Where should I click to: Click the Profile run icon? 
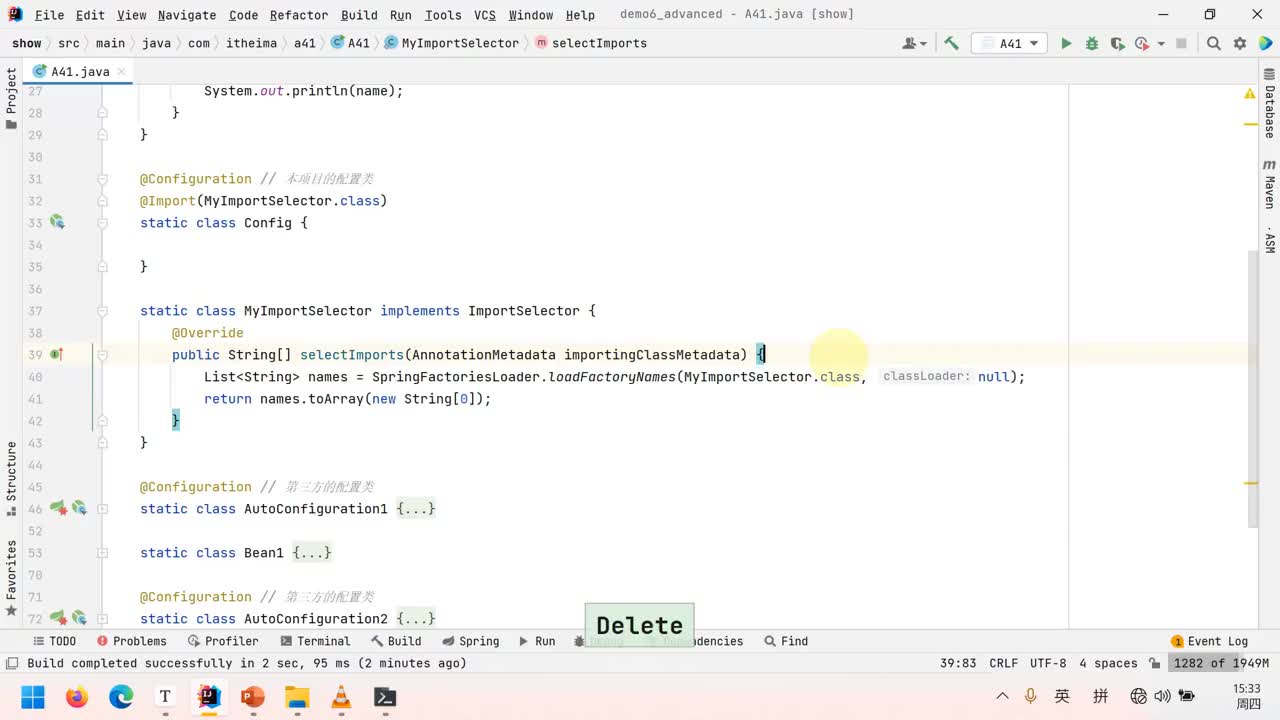click(x=1143, y=43)
